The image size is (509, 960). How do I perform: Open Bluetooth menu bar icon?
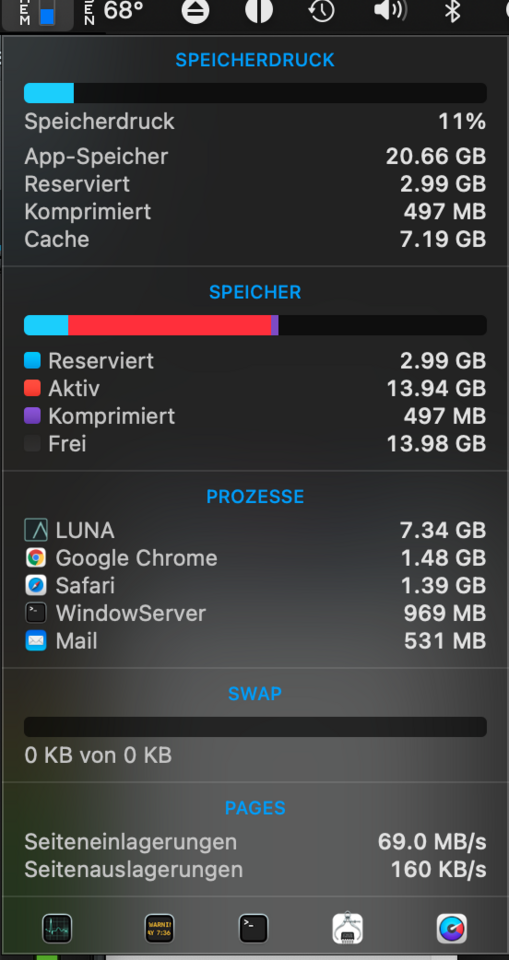pos(453,11)
